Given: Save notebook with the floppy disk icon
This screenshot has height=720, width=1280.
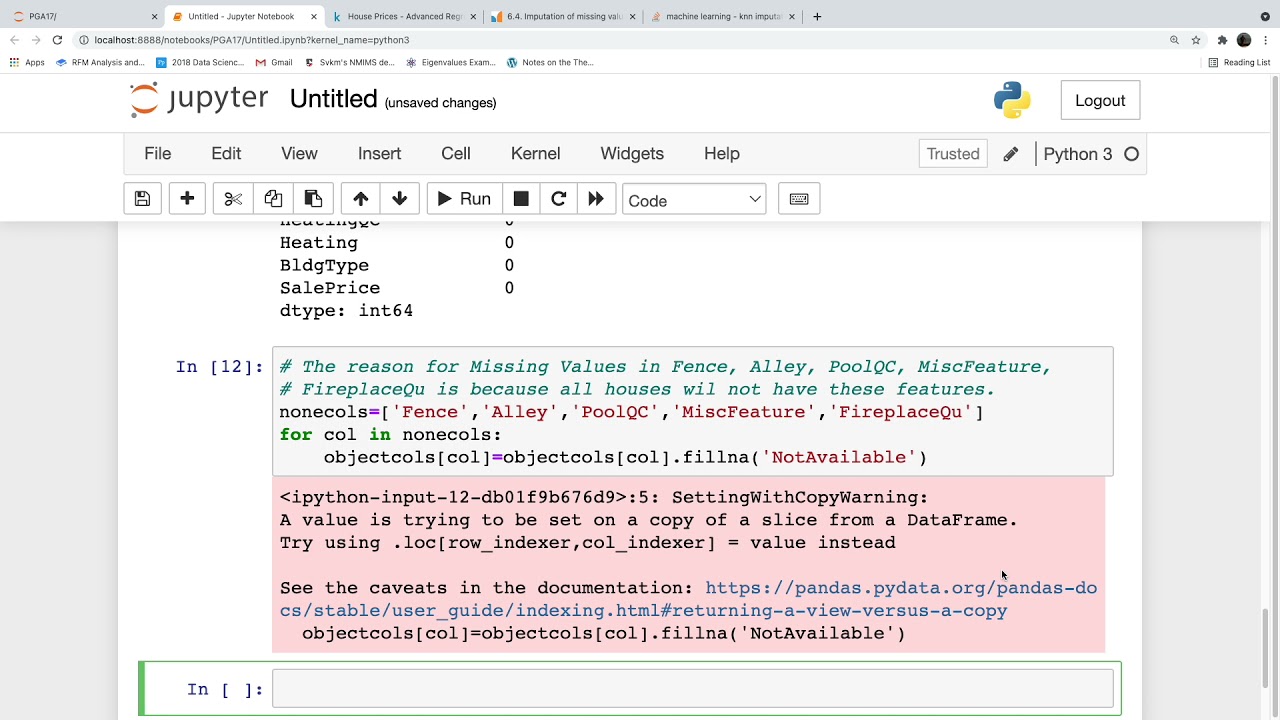Looking at the screenshot, I should (142, 199).
